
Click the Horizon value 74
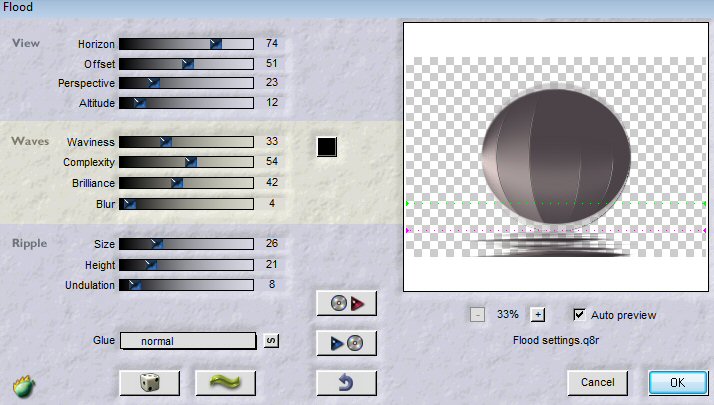(x=272, y=43)
